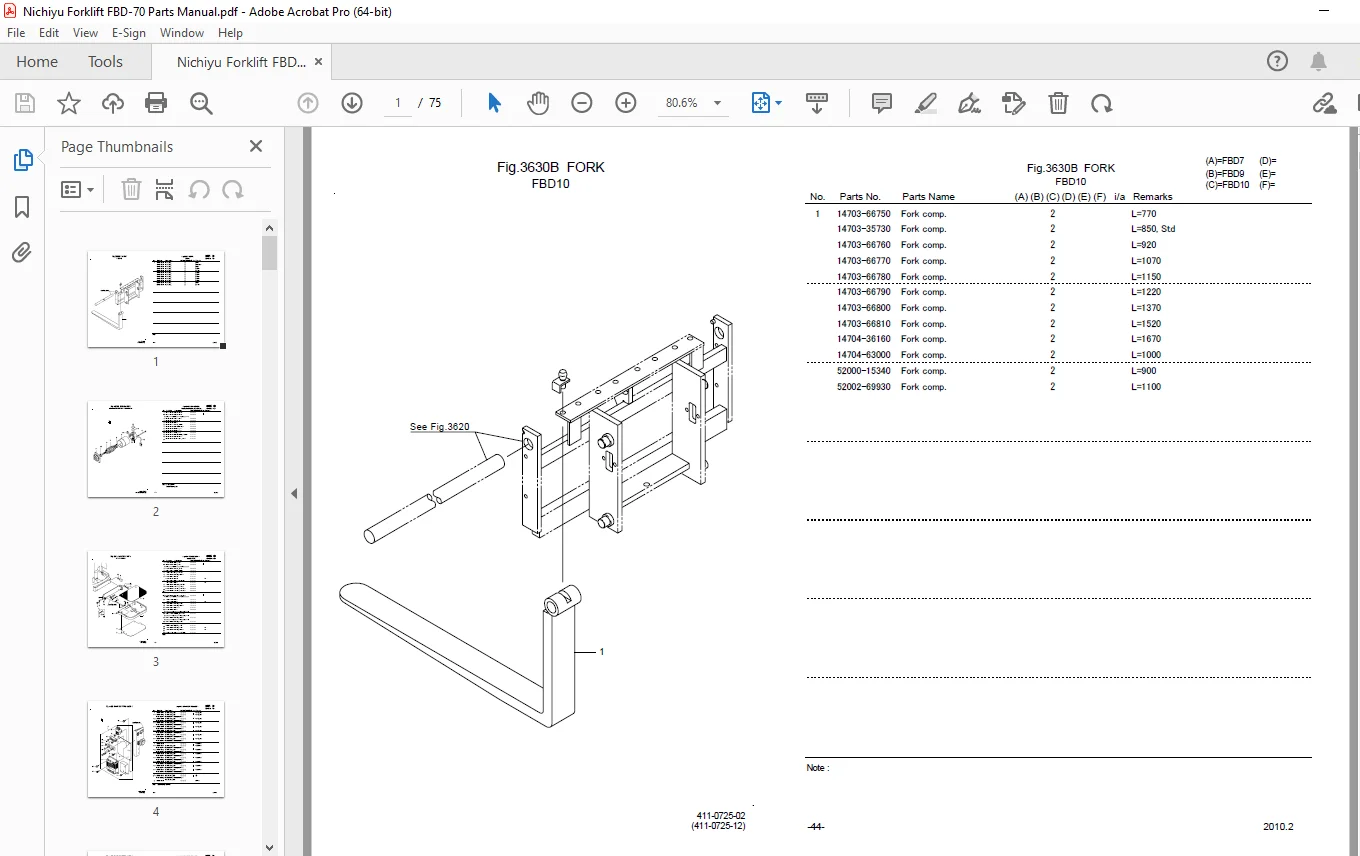Click the "Parts Name" column header

click(928, 197)
